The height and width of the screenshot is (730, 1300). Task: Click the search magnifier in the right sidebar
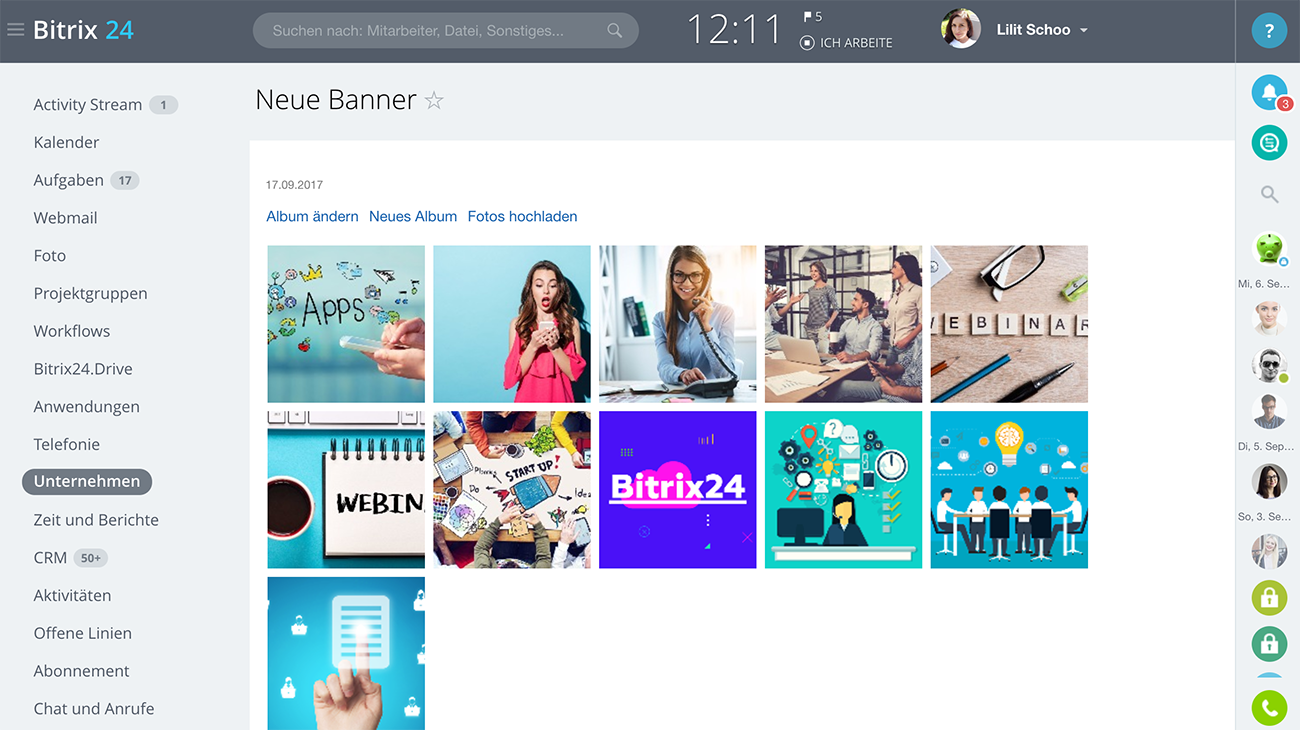(x=1269, y=195)
